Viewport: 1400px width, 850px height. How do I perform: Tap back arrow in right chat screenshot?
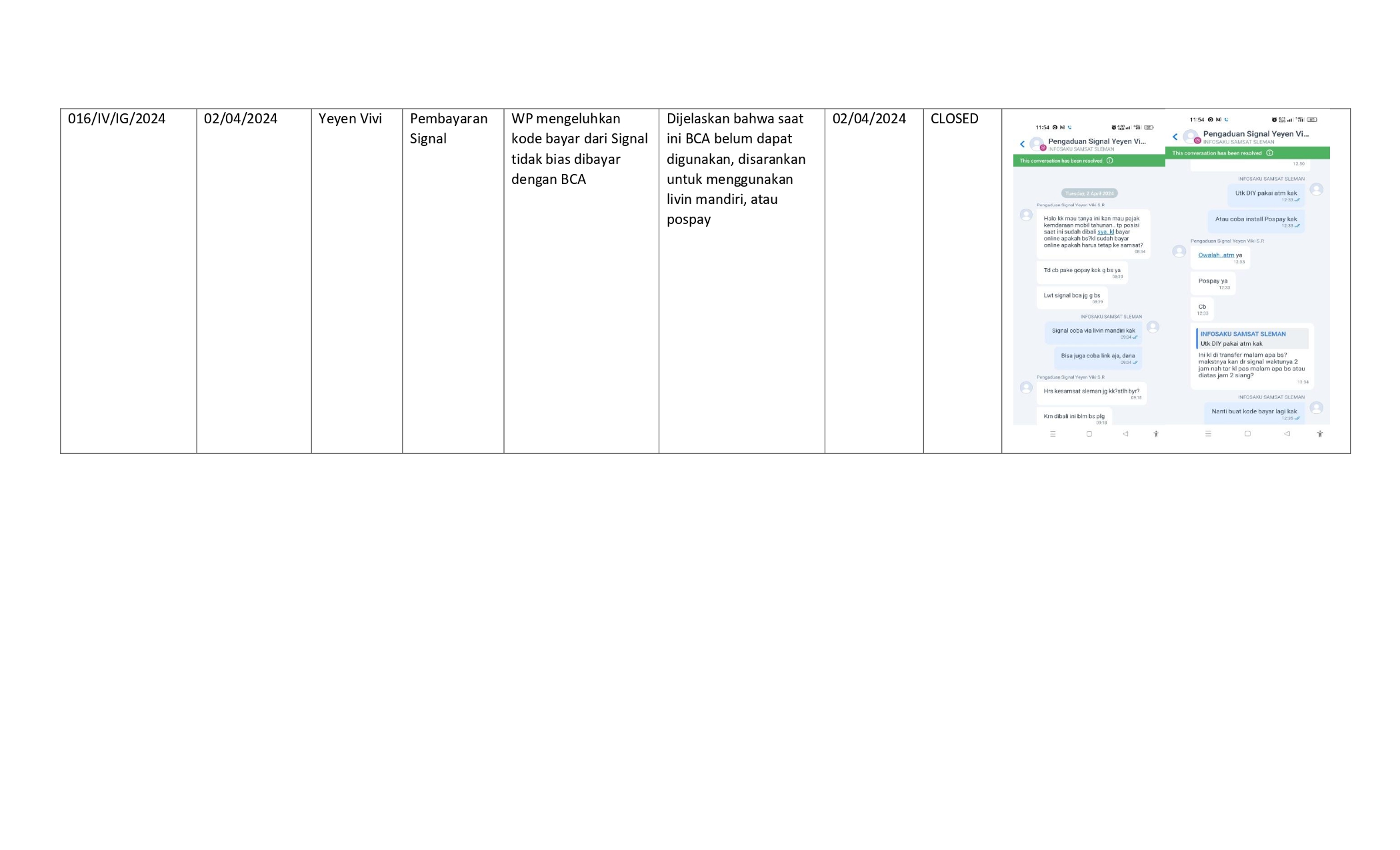click(x=1175, y=137)
